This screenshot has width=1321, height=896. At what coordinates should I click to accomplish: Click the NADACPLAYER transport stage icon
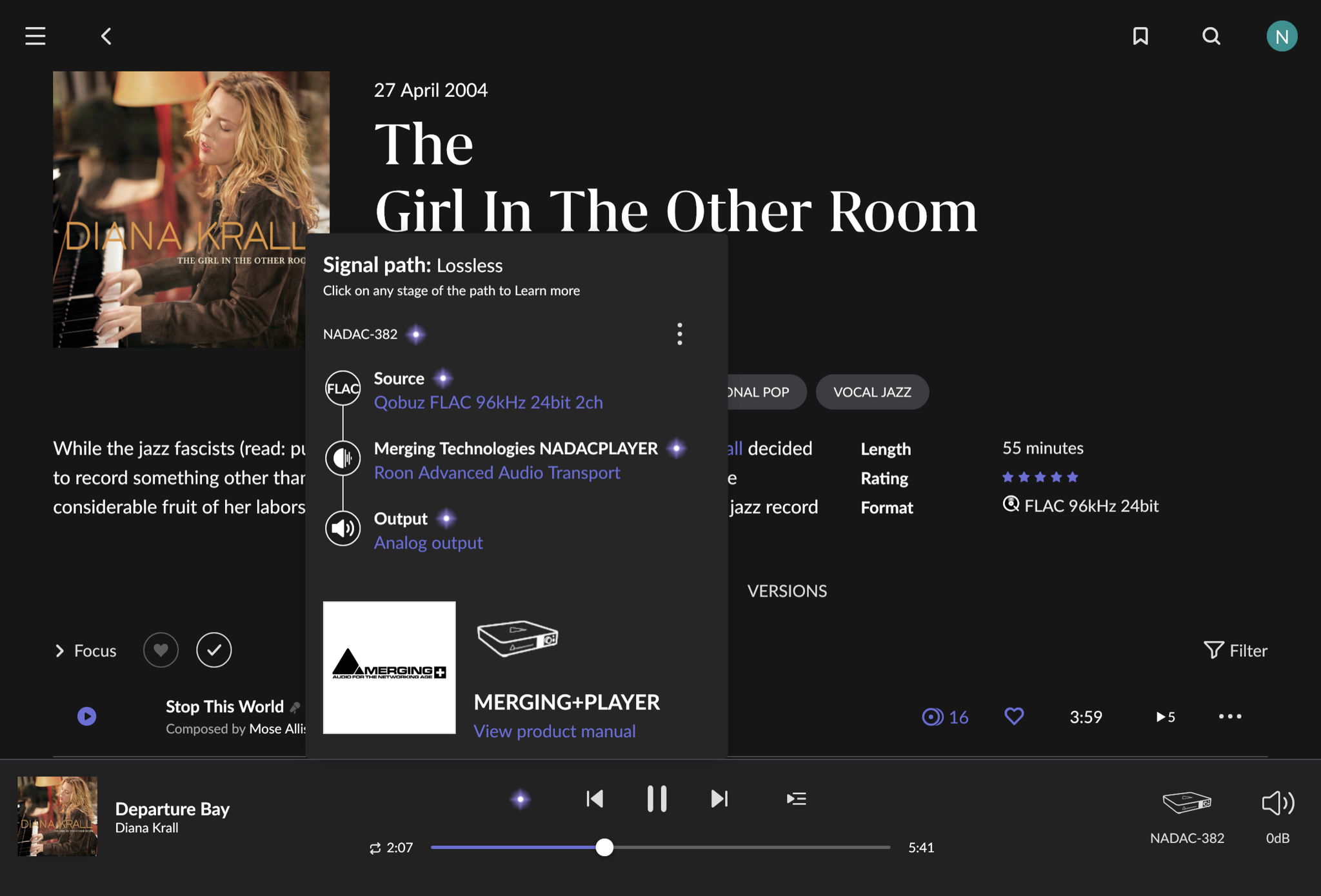point(343,459)
